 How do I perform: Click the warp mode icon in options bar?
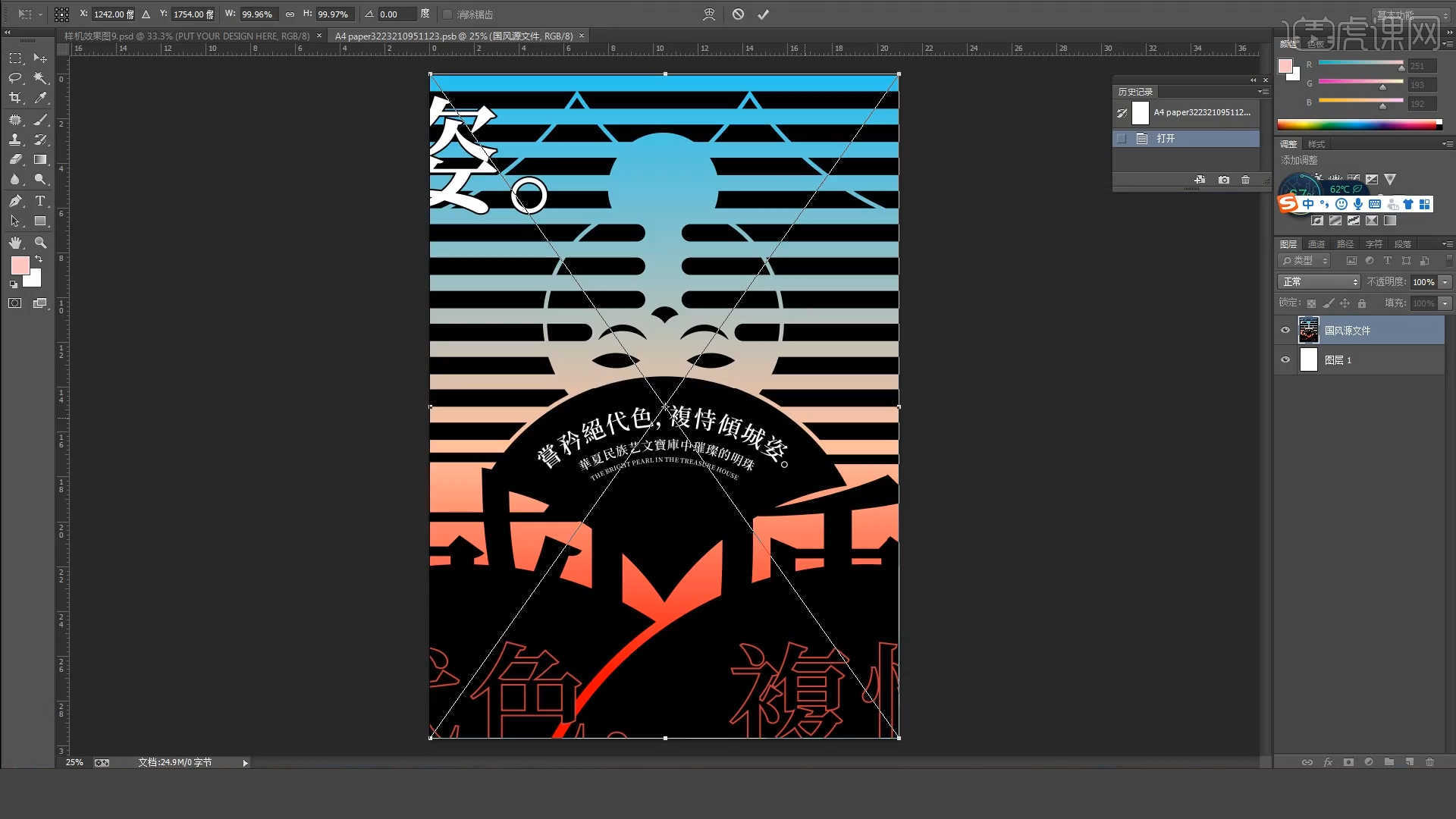(x=709, y=14)
